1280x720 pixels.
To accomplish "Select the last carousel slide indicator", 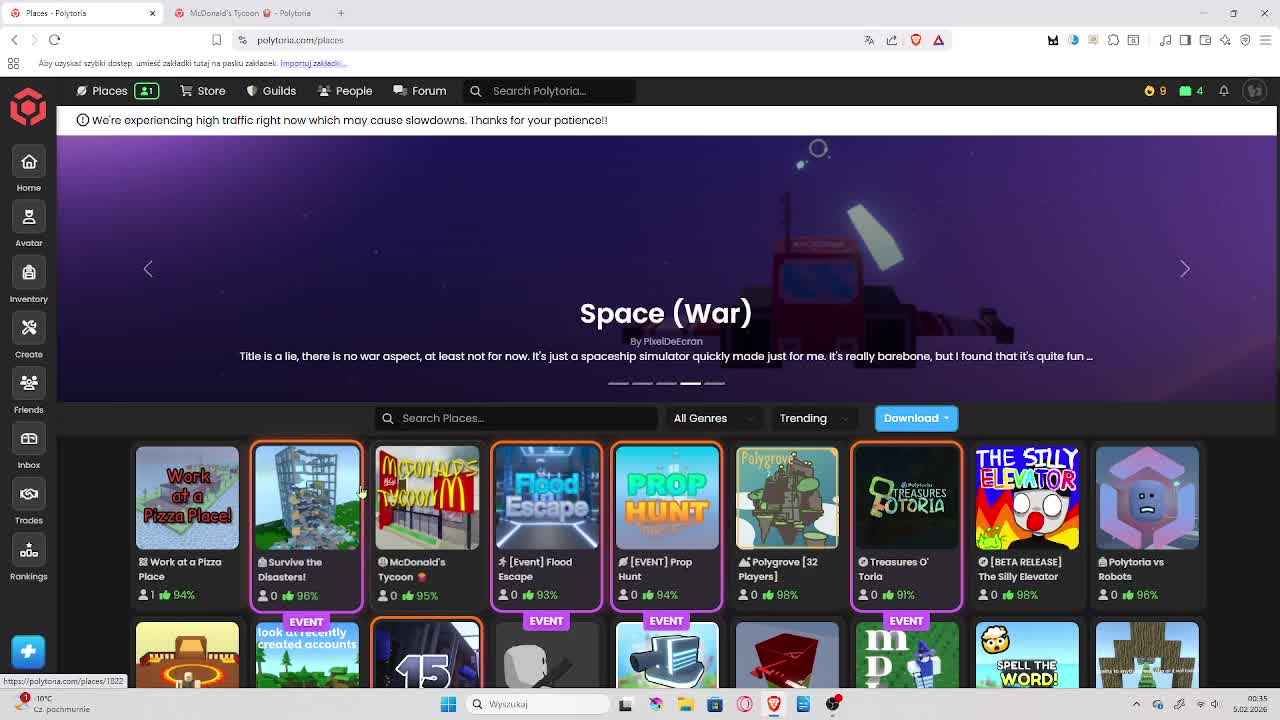I will (x=714, y=383).
